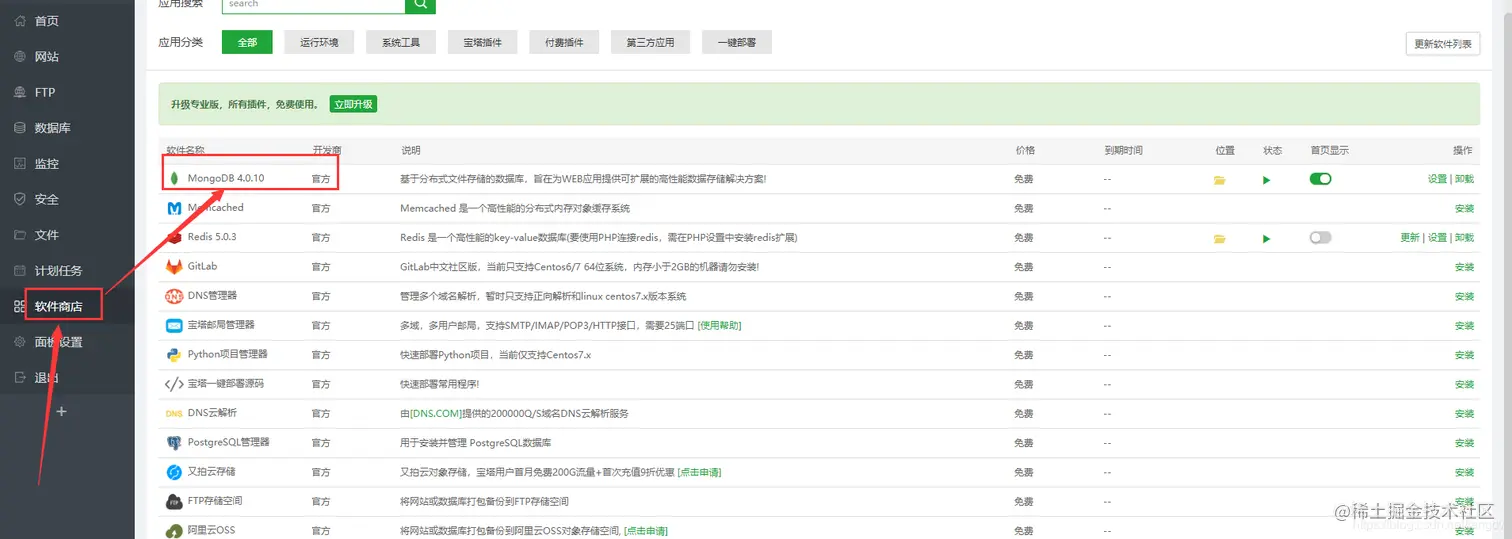Click the 软件名称 column header

tap(185, 150)
